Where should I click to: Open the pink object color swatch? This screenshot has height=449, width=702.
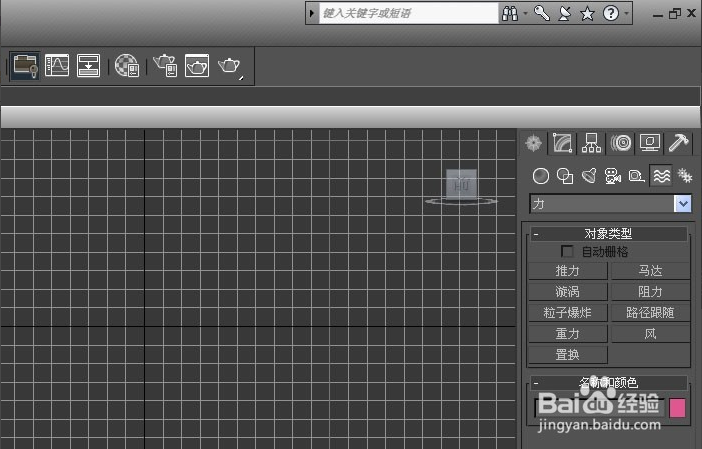(677, 408)
